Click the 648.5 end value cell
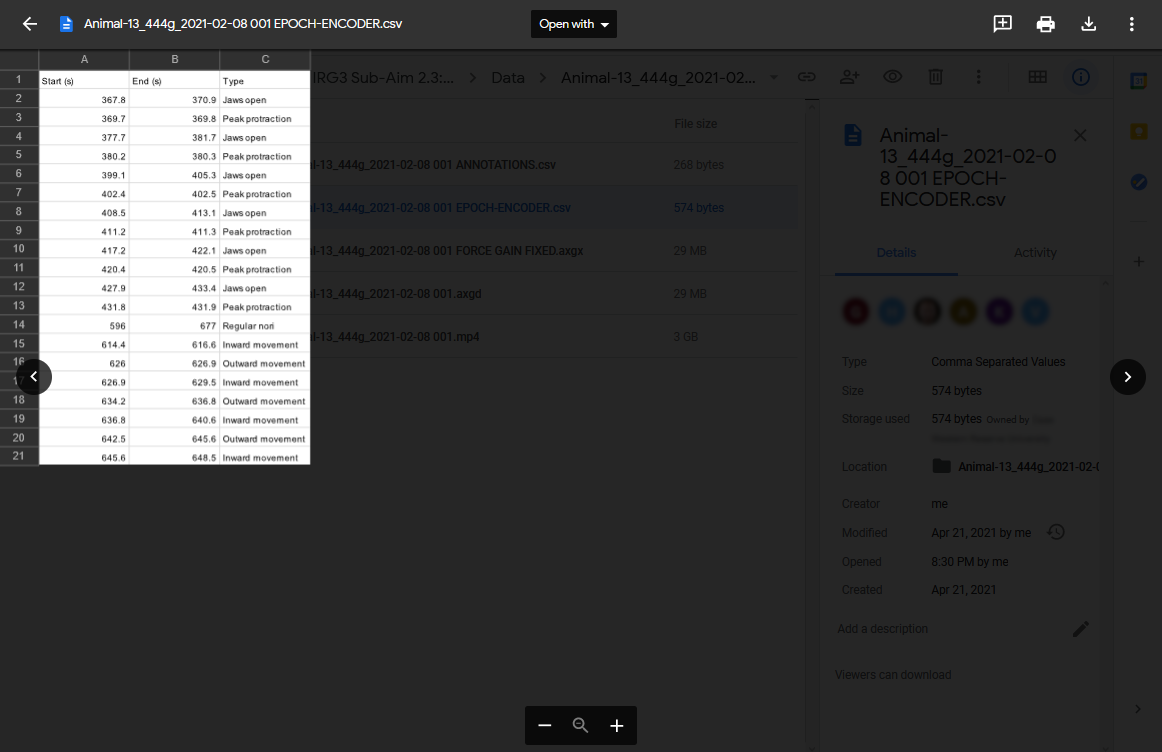Image resolution: width=1162 pixels, height=752 pixels. (x=174, y=458)
